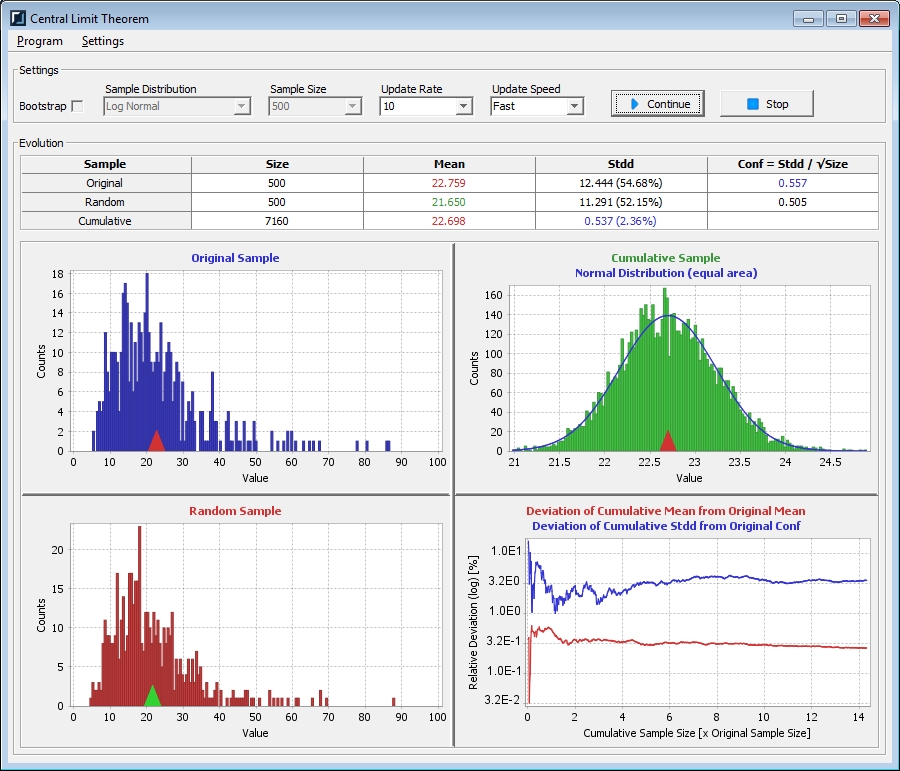
Task: Click the Cumulative row label
Action: (x=104, y=221)
